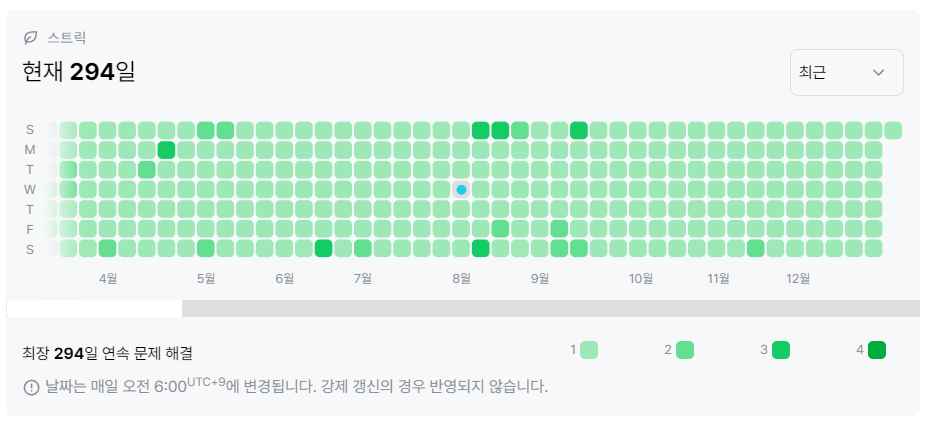This screenshot has height=425, width=931.
Task: Click the 현재 294일 streak heading
Action: pos(79,72)
